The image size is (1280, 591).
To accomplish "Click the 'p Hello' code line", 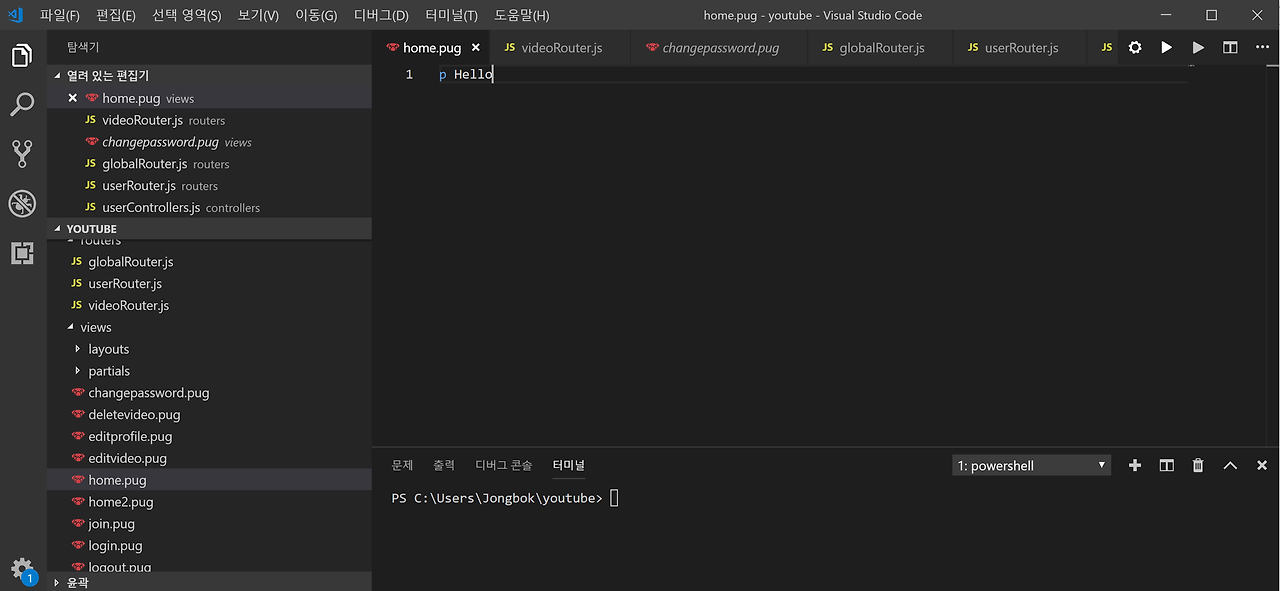I will point(466,75).
